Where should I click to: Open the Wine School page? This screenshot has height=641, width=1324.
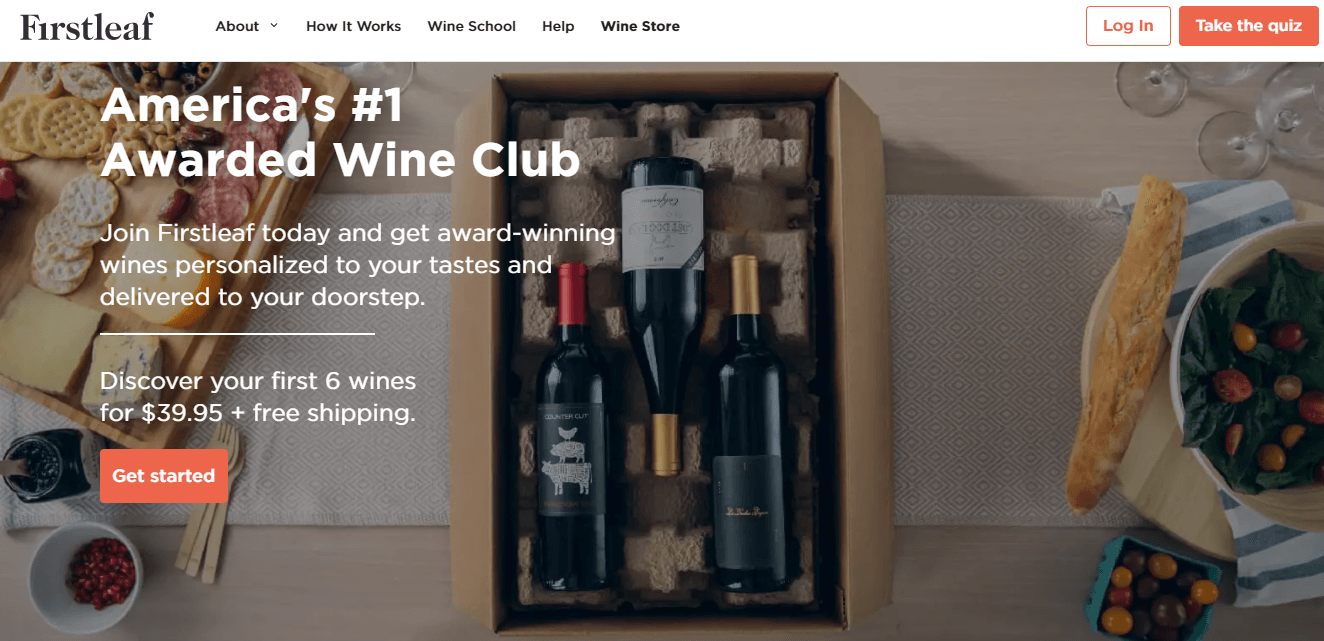pyautogui.click(x=471, y=26)
